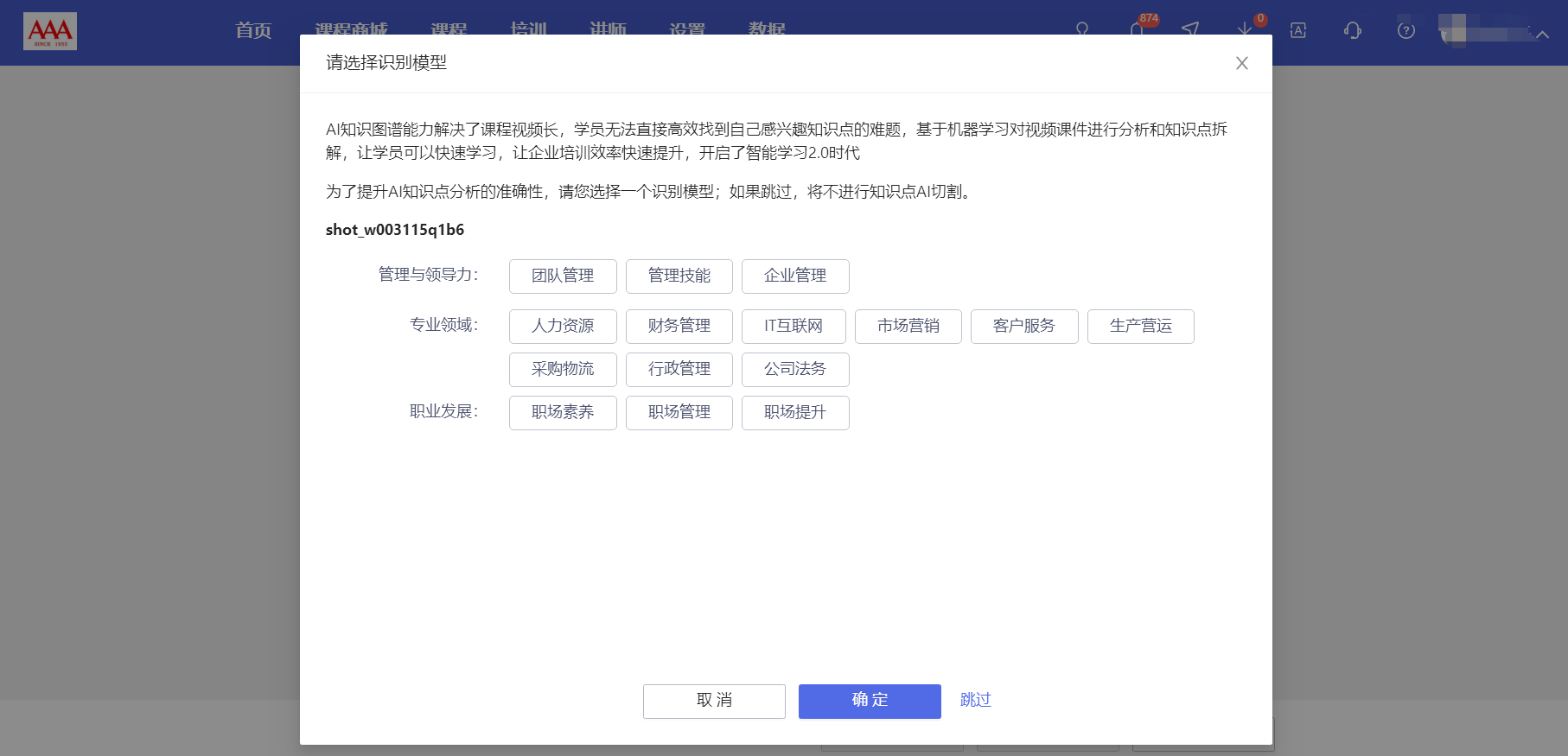Image resolution: width=1568 pixels, height=756 pixels.
Task: Go to 首页 in top navigation
Action: [253, 30]
